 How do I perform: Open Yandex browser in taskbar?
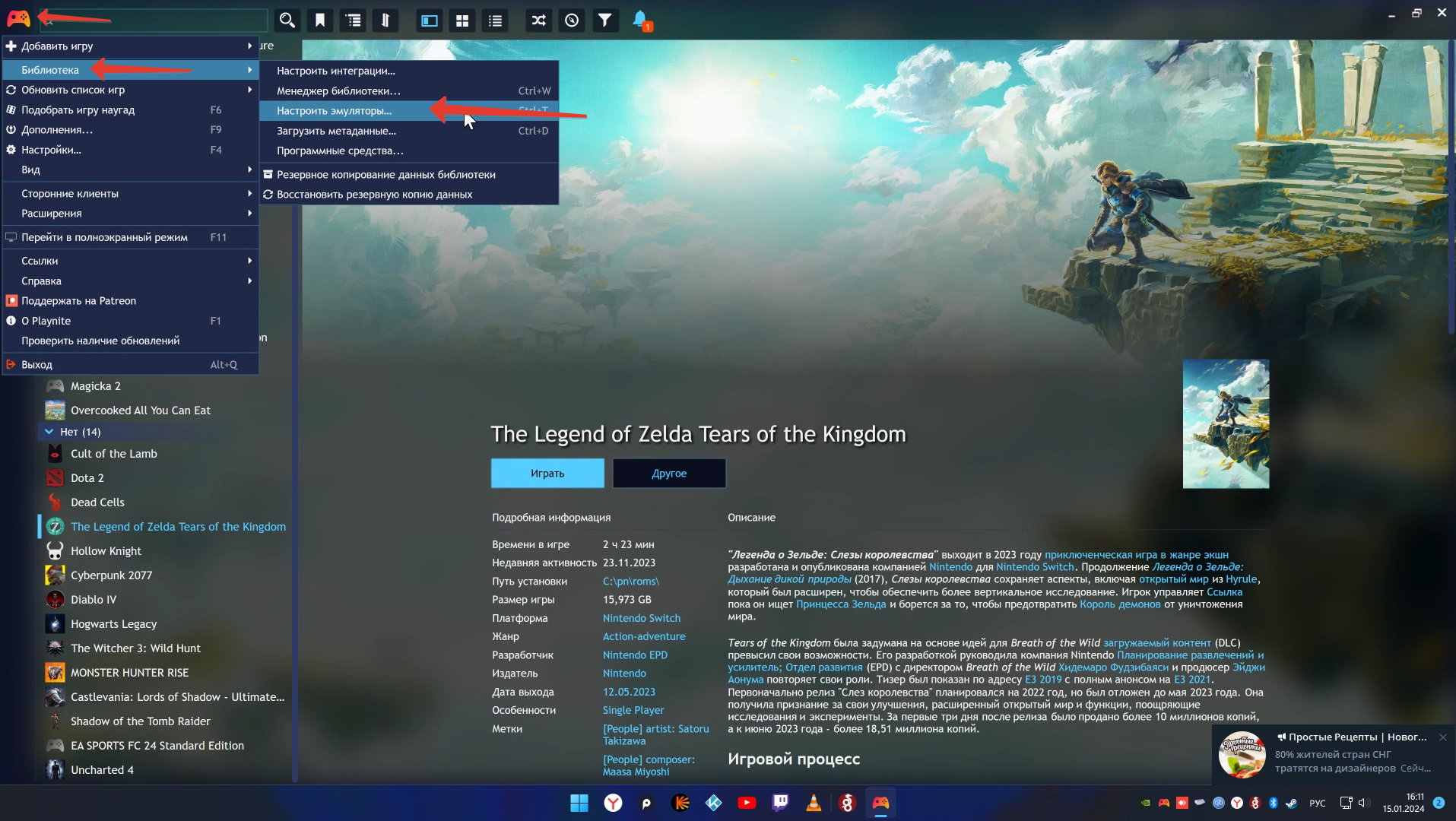[x=613, y=803]
